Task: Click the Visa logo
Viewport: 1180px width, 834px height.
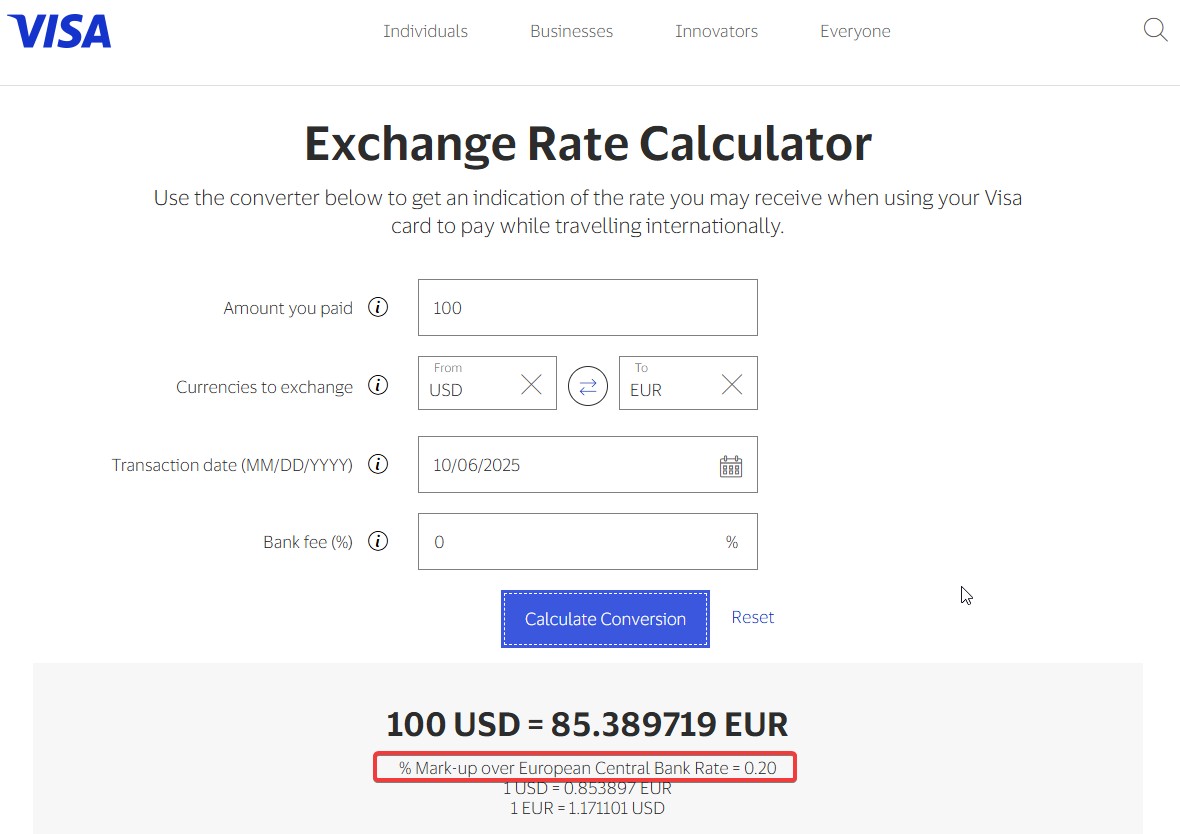Action: (x=60, y=31)
